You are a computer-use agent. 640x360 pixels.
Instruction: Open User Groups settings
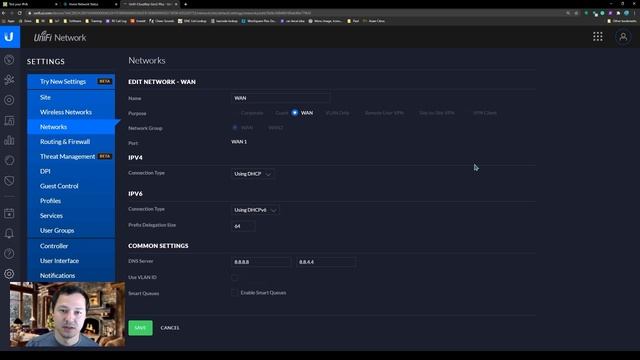point(71,230)
